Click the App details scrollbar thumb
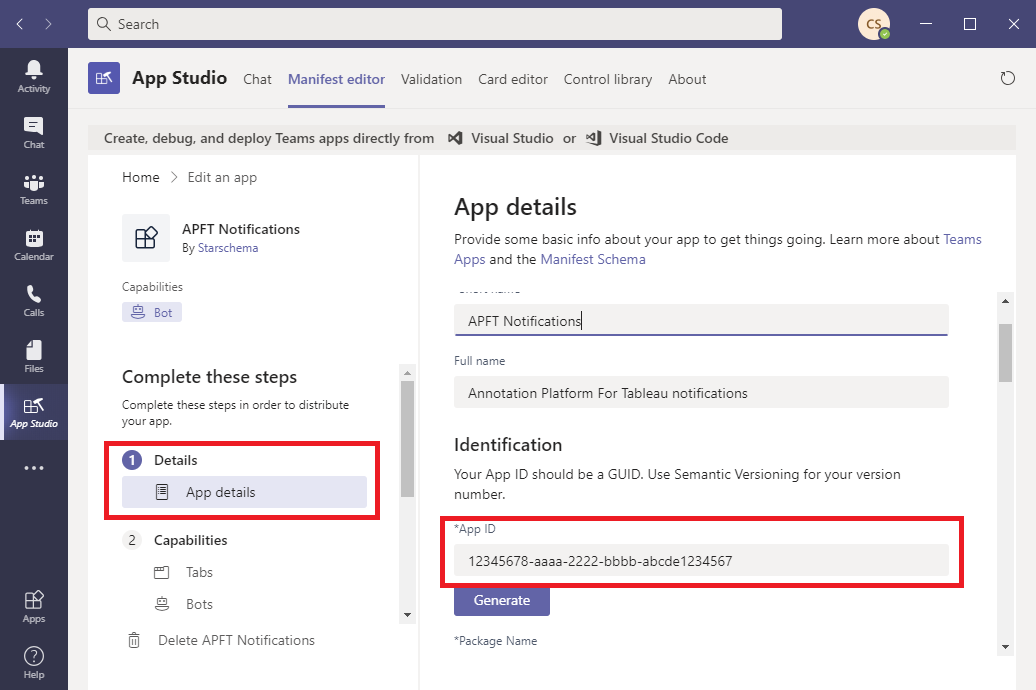The width and height of the screenshot is (1036, 690). point(1005,352)
